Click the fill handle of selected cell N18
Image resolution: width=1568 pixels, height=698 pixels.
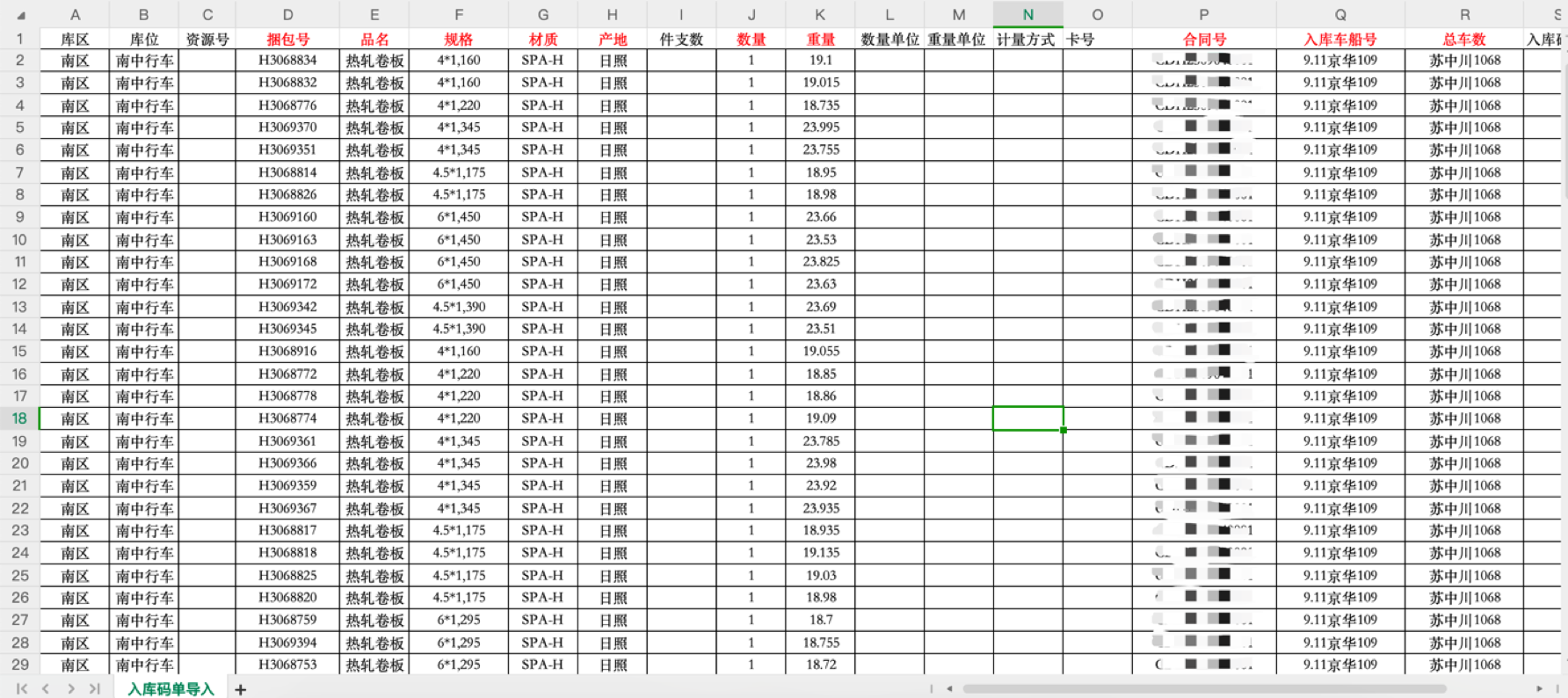[1063, 430]
